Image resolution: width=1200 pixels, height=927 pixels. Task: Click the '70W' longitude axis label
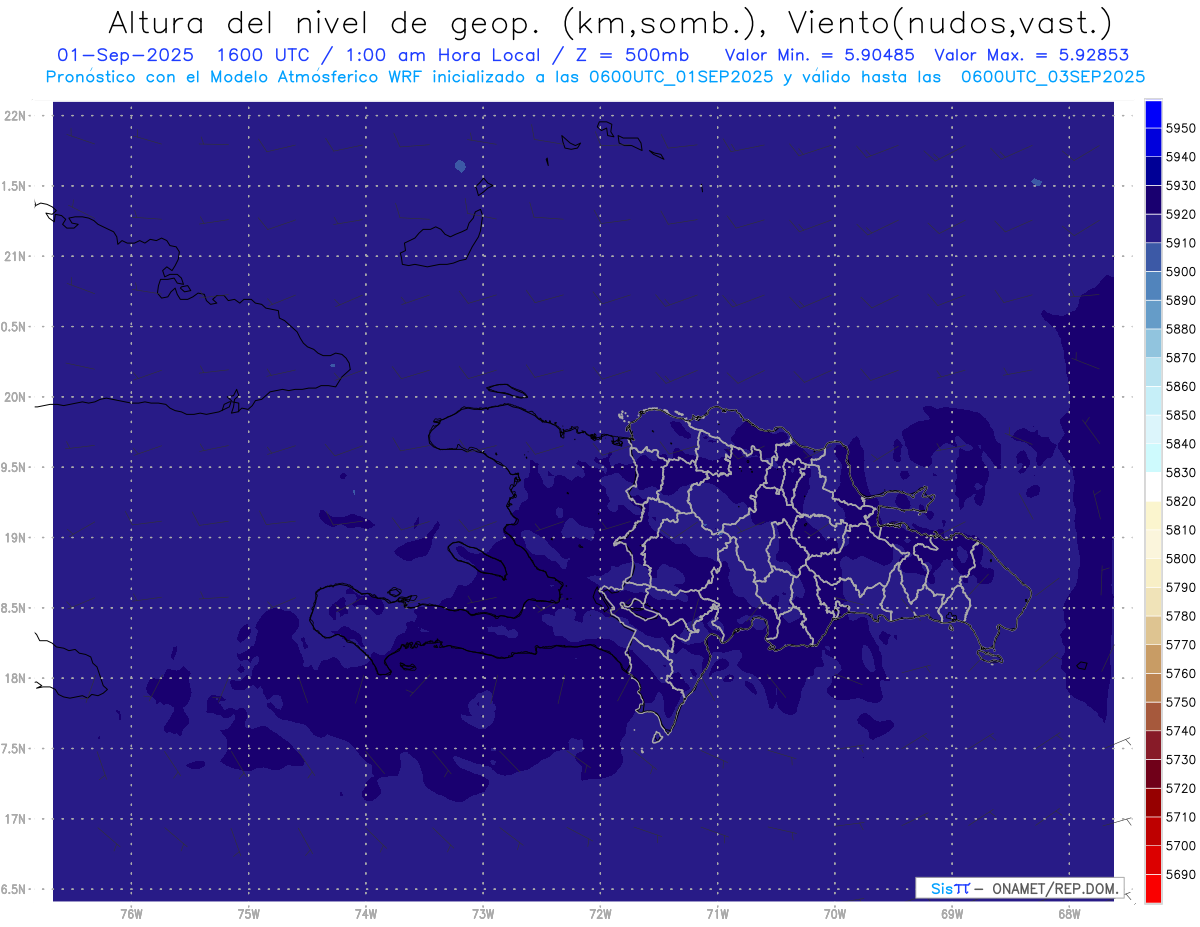pyautogui.click(x=834, y=914)
